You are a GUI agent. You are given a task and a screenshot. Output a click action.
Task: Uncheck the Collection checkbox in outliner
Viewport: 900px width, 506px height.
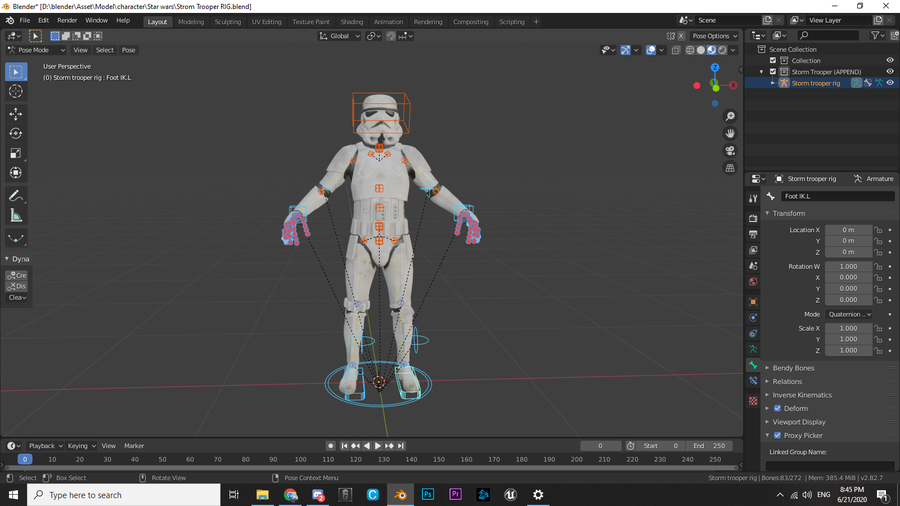pos(773,60)
